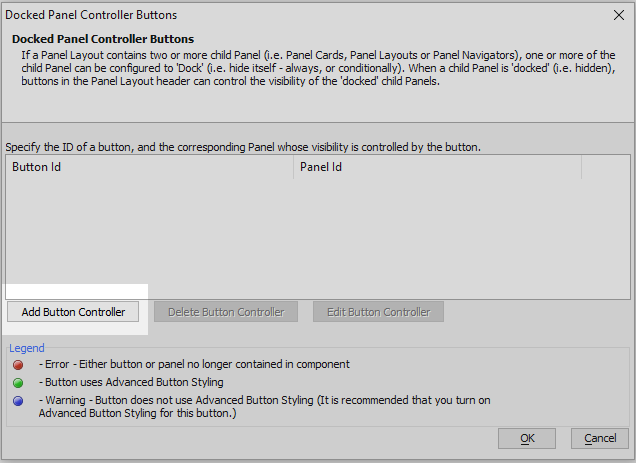Image resolution: width=636 pixels, height=463 pixels.
Task: Select the Button Id column header
Action: point(150,167)
